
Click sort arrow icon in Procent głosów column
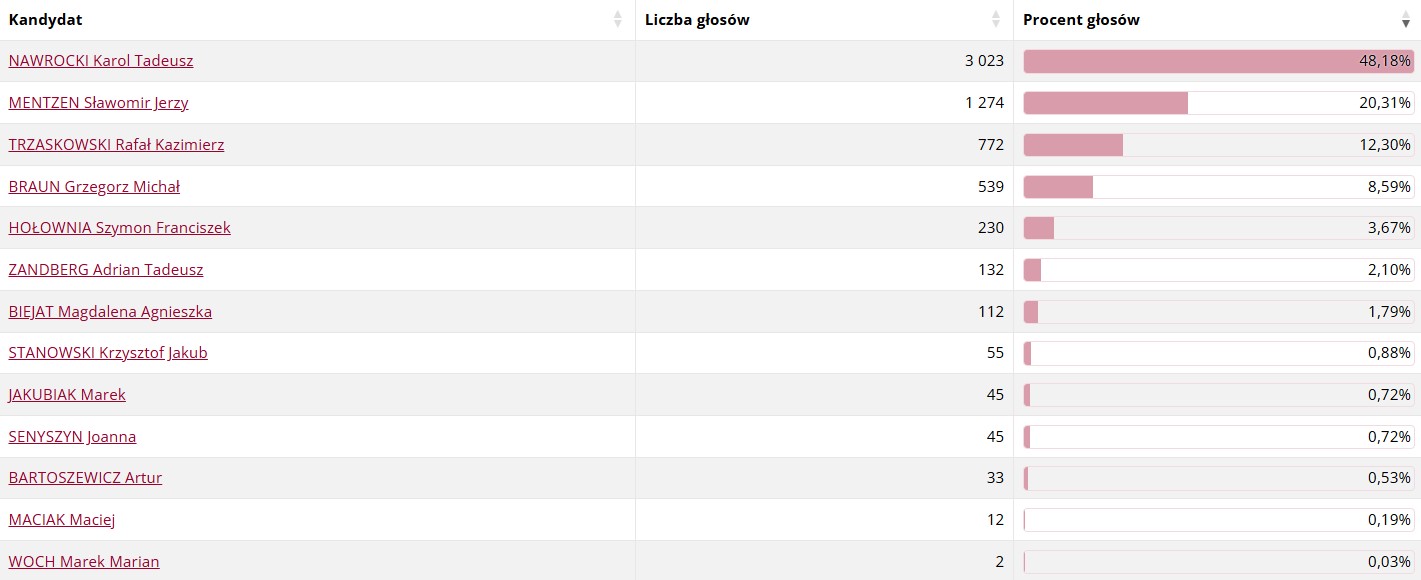[x=1406, y=20]
